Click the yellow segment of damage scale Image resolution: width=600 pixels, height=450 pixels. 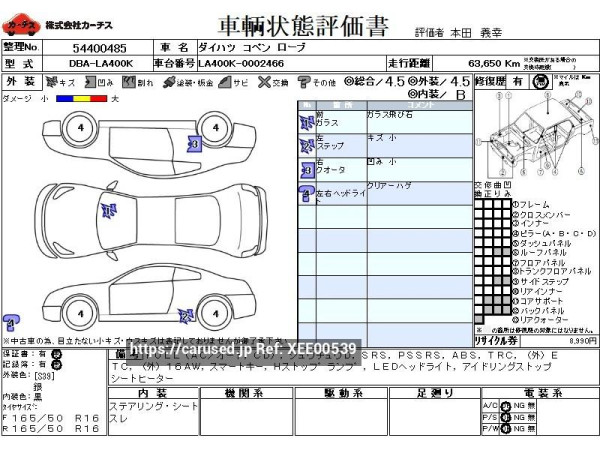click(82, 99)
